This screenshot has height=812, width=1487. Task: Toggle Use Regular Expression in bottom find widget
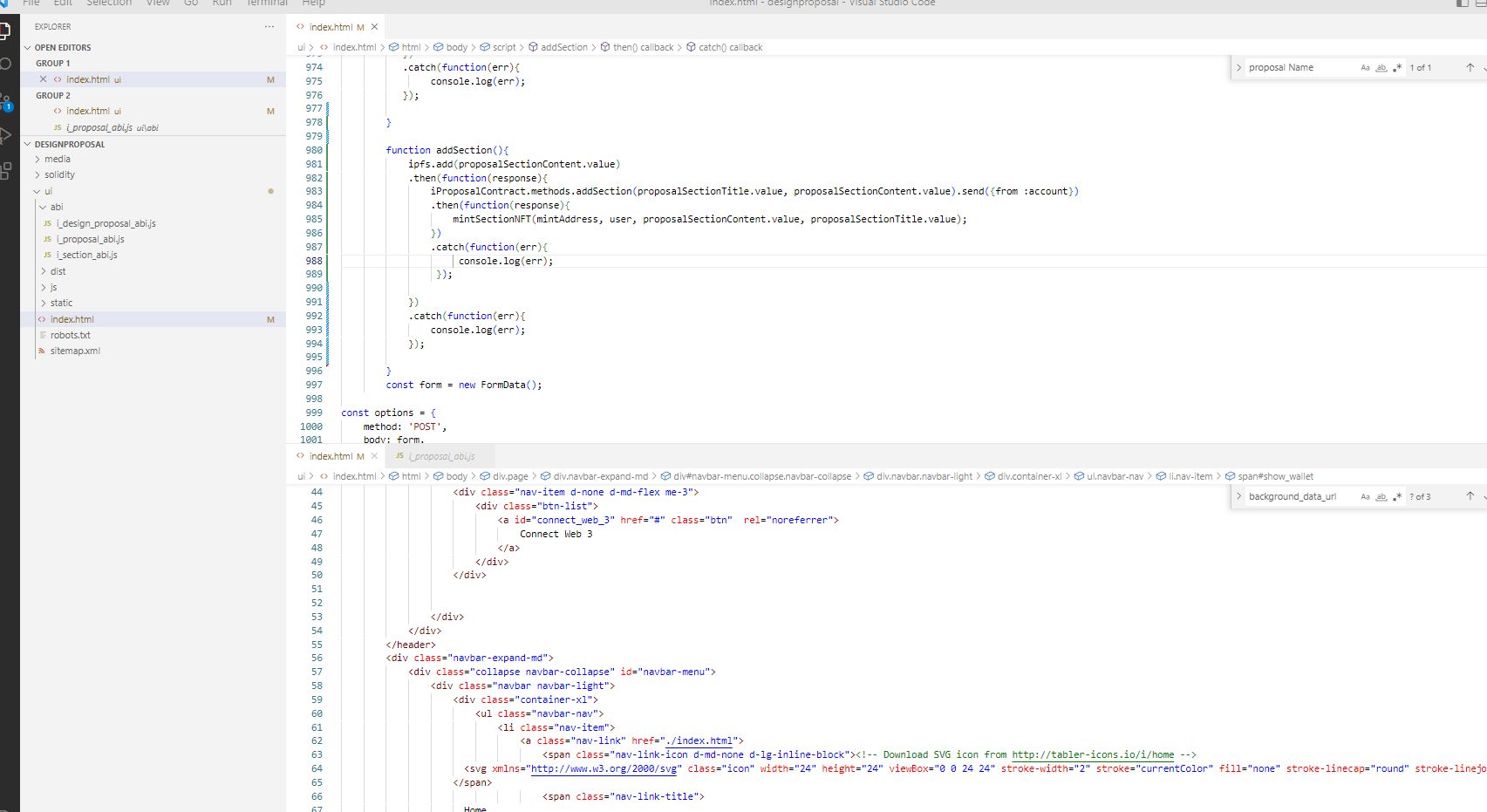point(1397,496)
